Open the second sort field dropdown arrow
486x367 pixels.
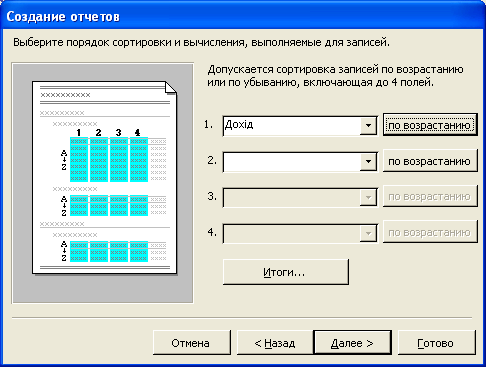pyautogui.click(x=368, y=162)
